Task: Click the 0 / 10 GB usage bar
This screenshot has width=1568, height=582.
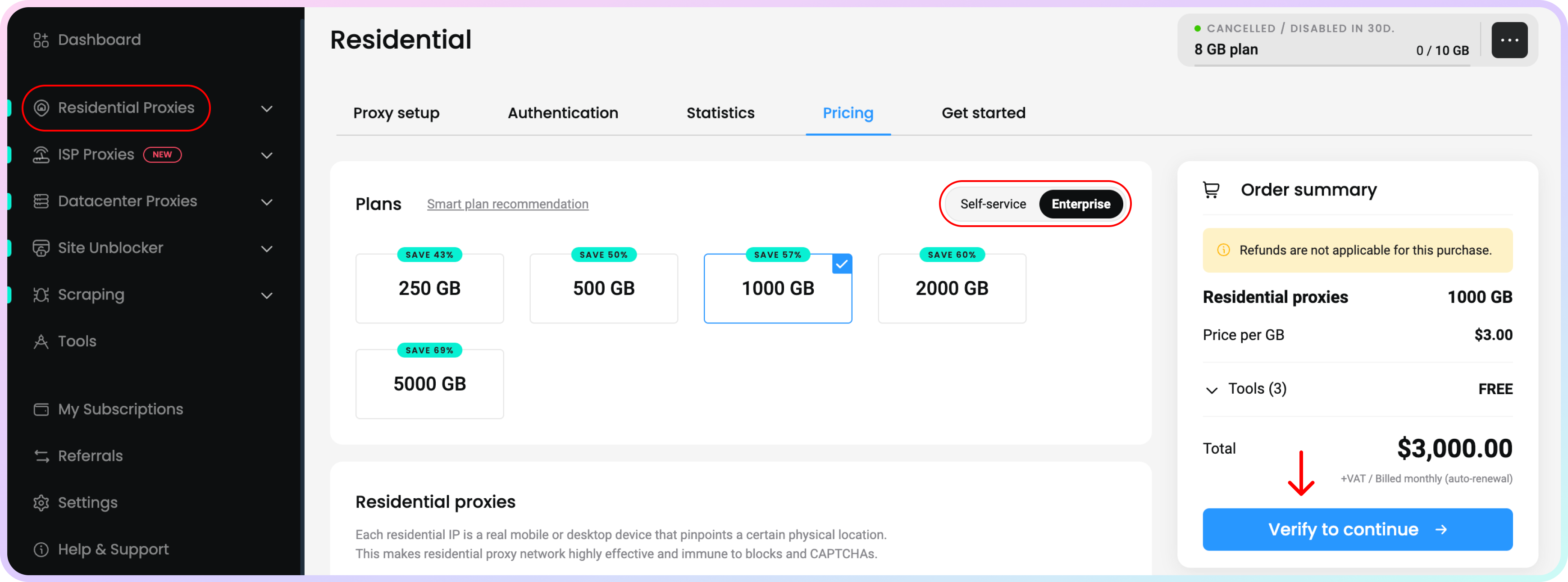Action: 1332,64
